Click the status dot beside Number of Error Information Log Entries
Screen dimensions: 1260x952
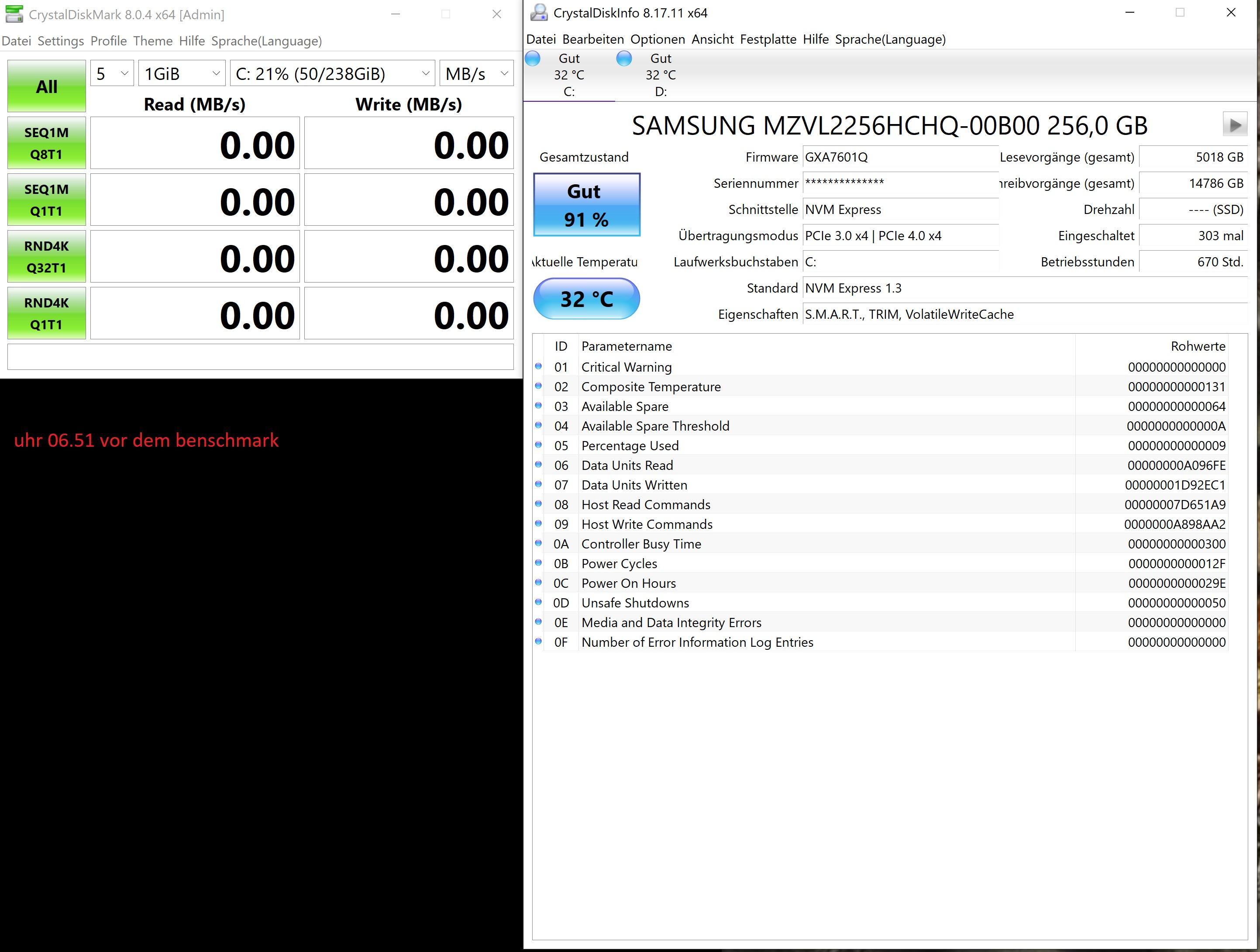pos(538,642)
